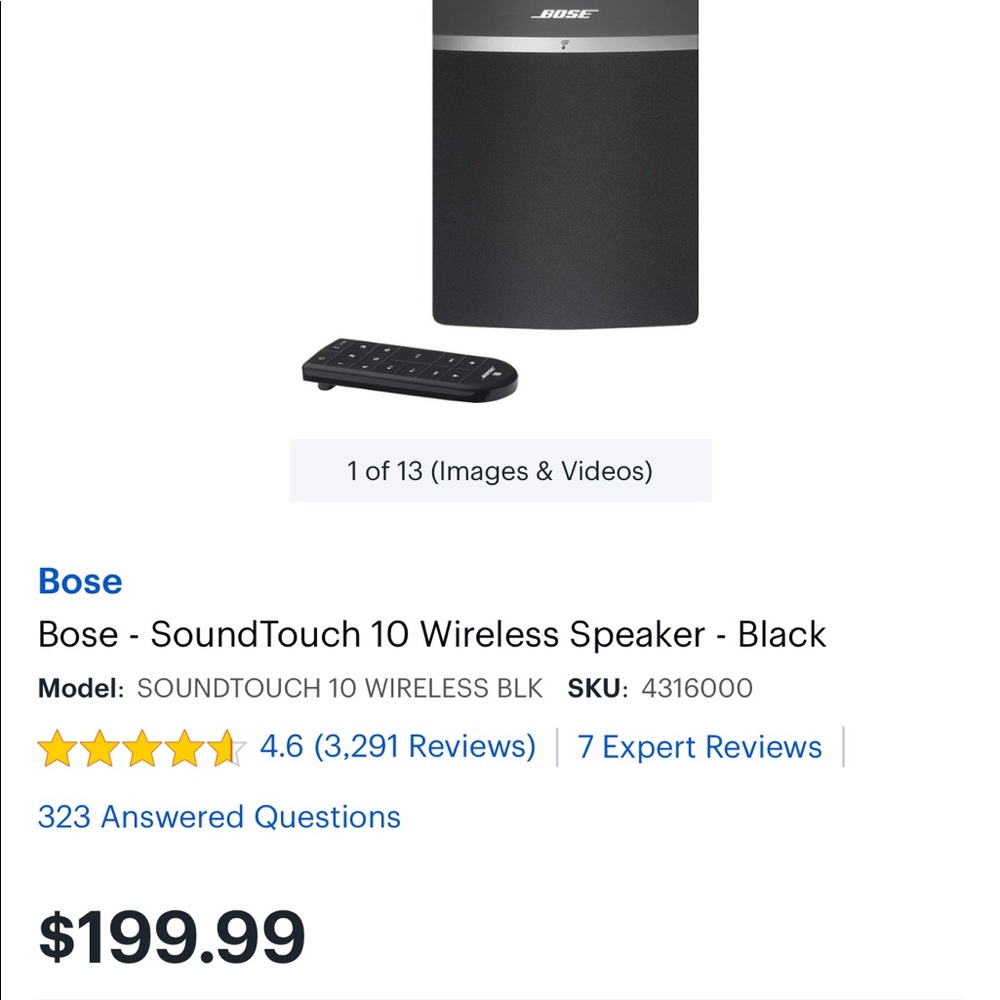Open the 7 Expert Reviews
The height and width of the screenshot is (1000, 1000).
(700, 747)
